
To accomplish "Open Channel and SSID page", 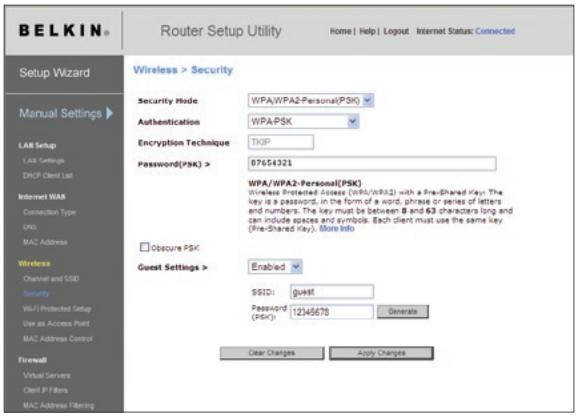I will 51,278.
